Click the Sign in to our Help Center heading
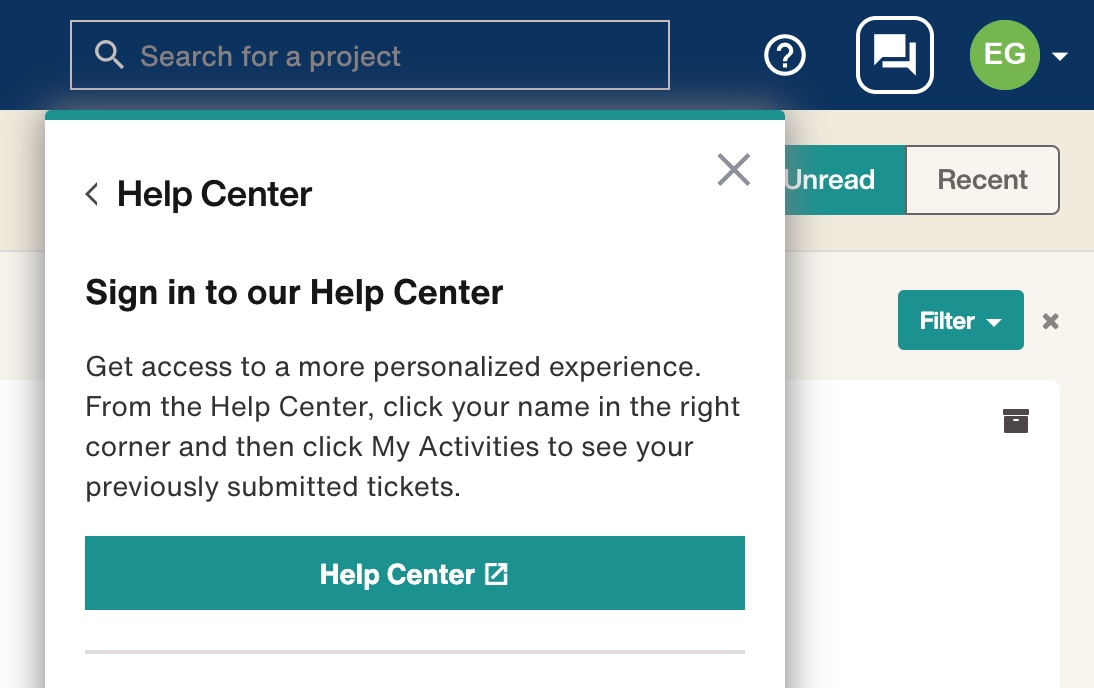 [294, 293]
